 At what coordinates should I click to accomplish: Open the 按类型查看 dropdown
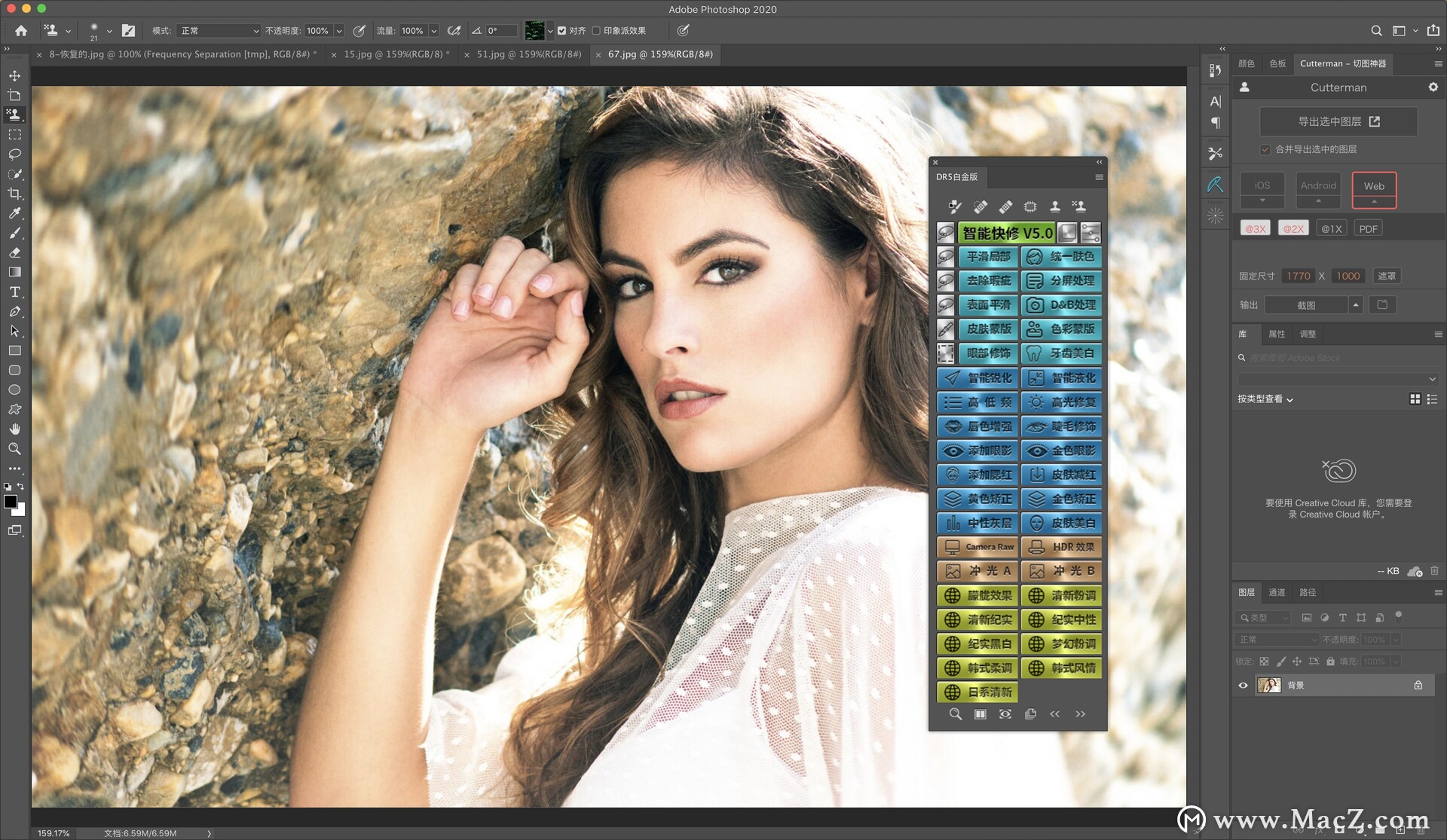[x=1265, y=399]
